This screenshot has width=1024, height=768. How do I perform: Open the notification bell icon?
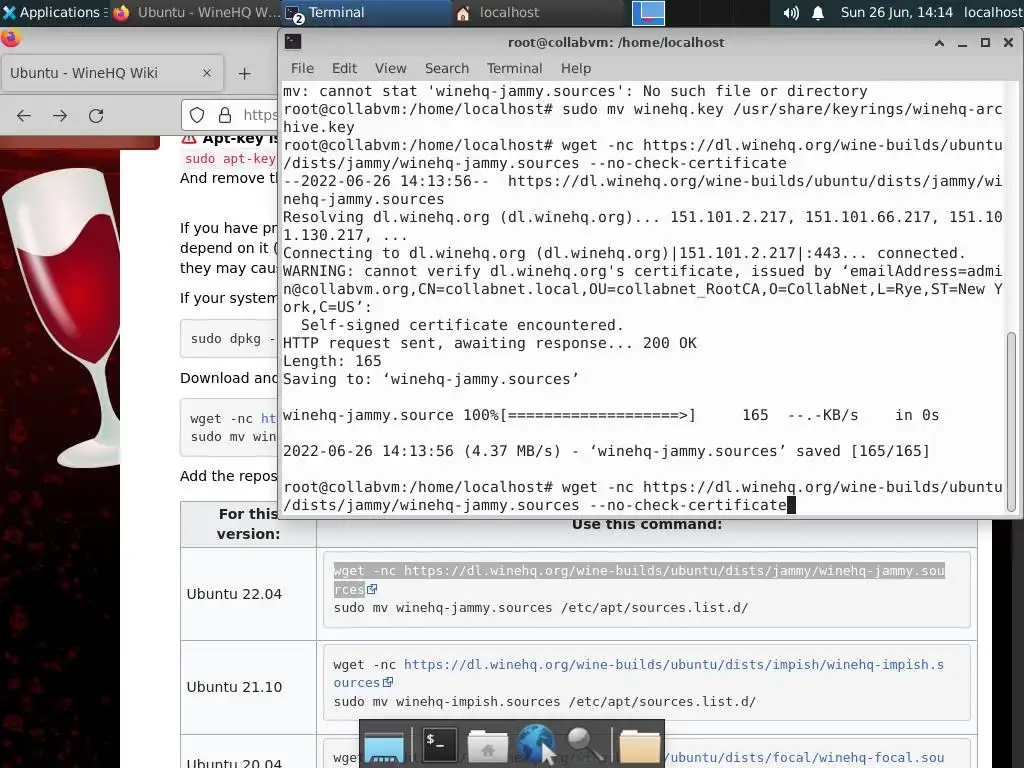[x=818, y=12]
